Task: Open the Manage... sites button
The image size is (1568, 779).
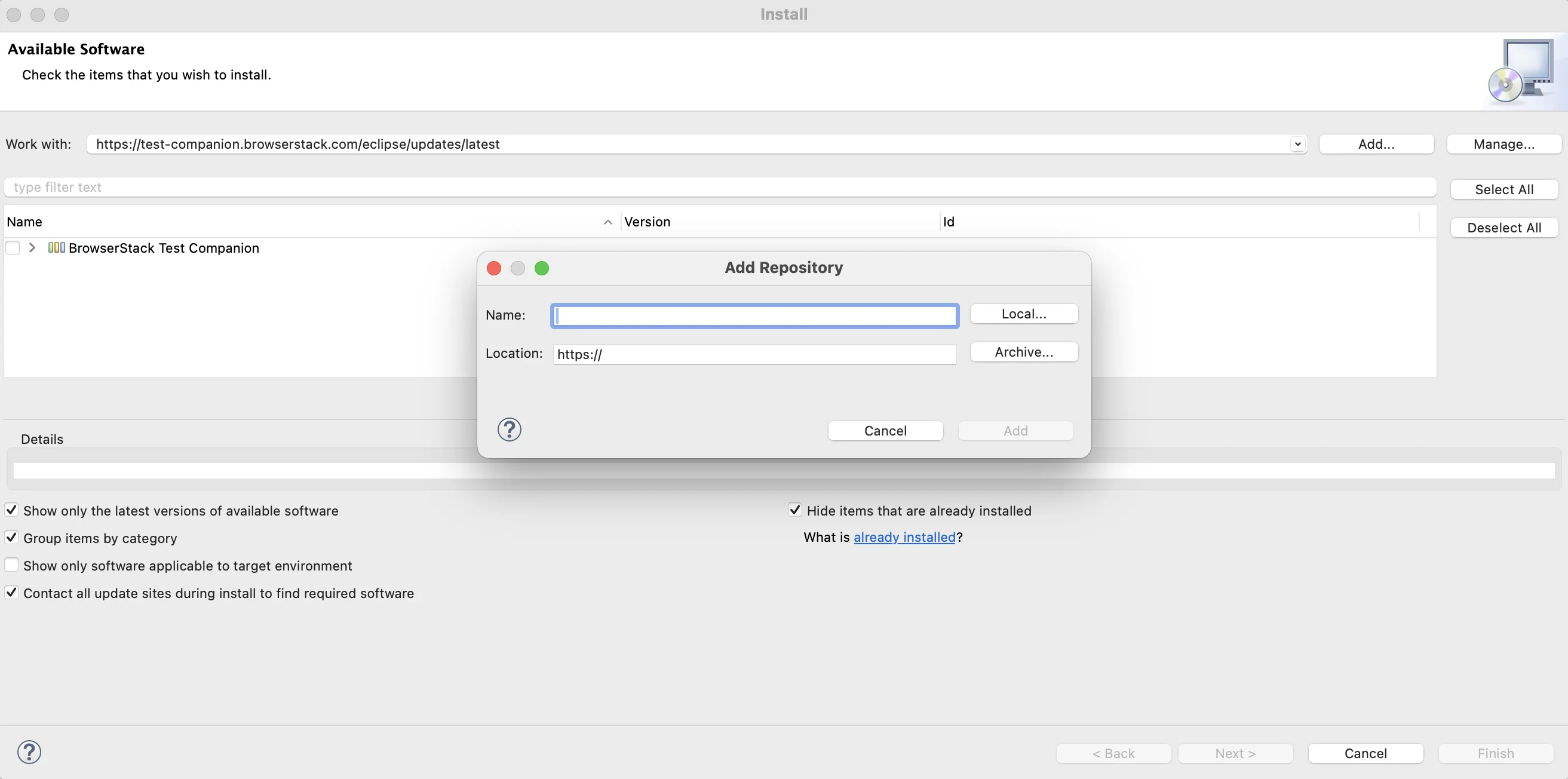Action: click(x=1503, y=144)
